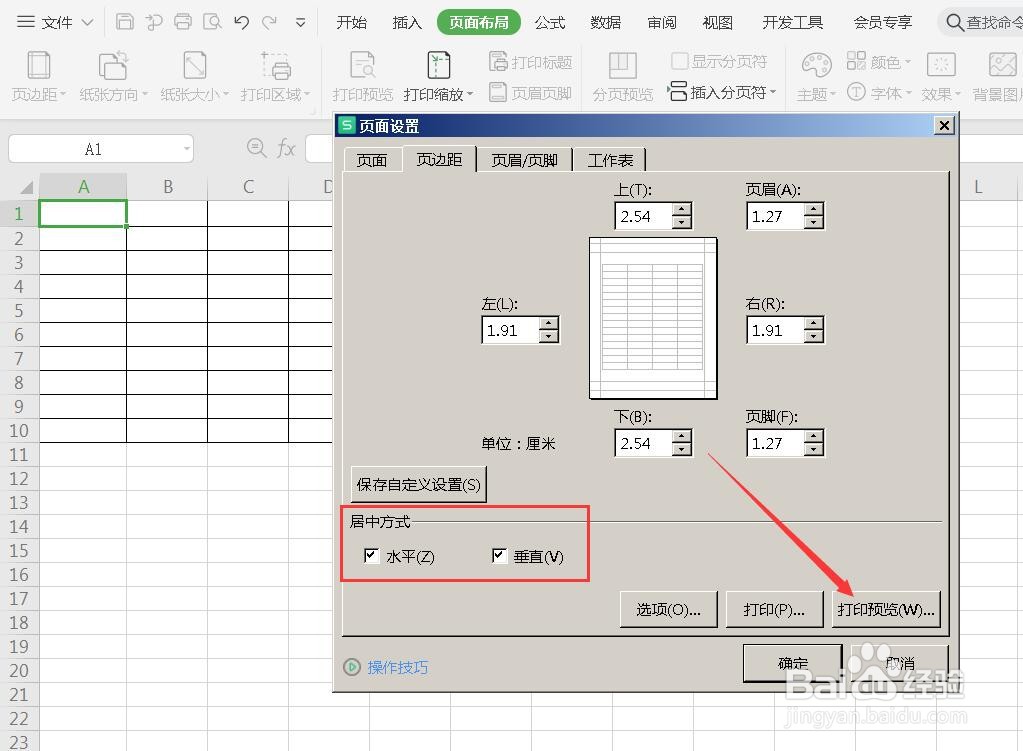Click the 打印标题 print titles tool

tap(530, 62)
